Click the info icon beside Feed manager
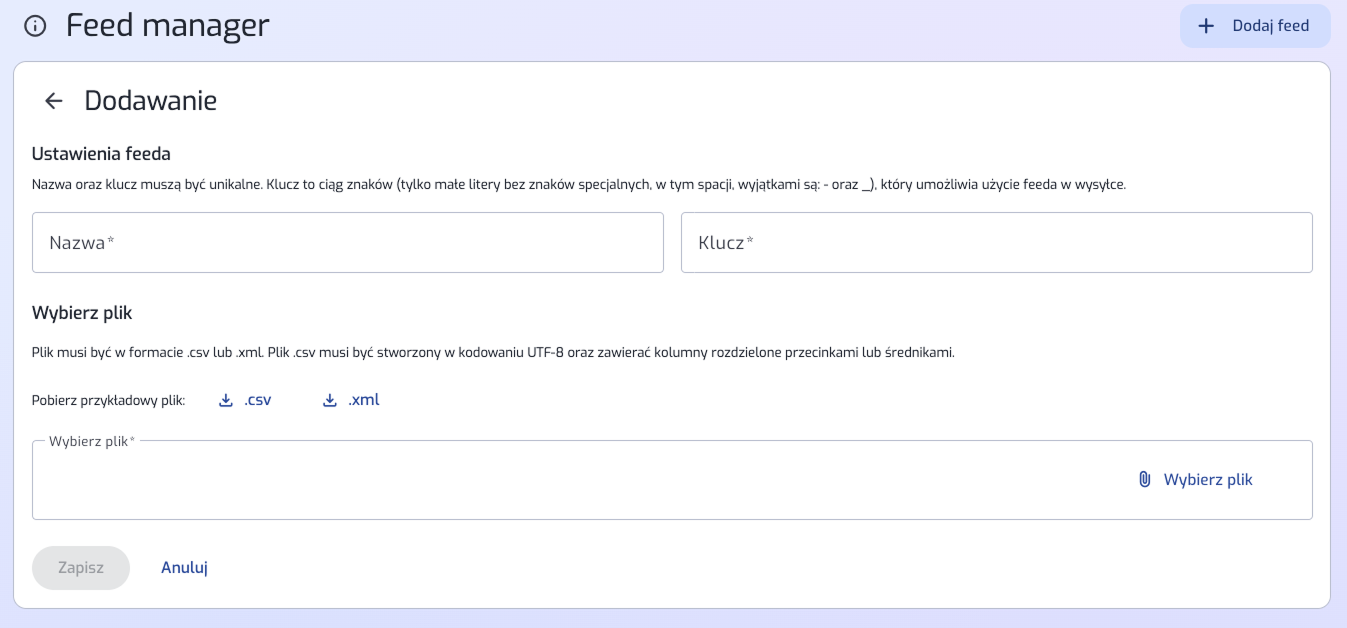 [x=35, y=26]
